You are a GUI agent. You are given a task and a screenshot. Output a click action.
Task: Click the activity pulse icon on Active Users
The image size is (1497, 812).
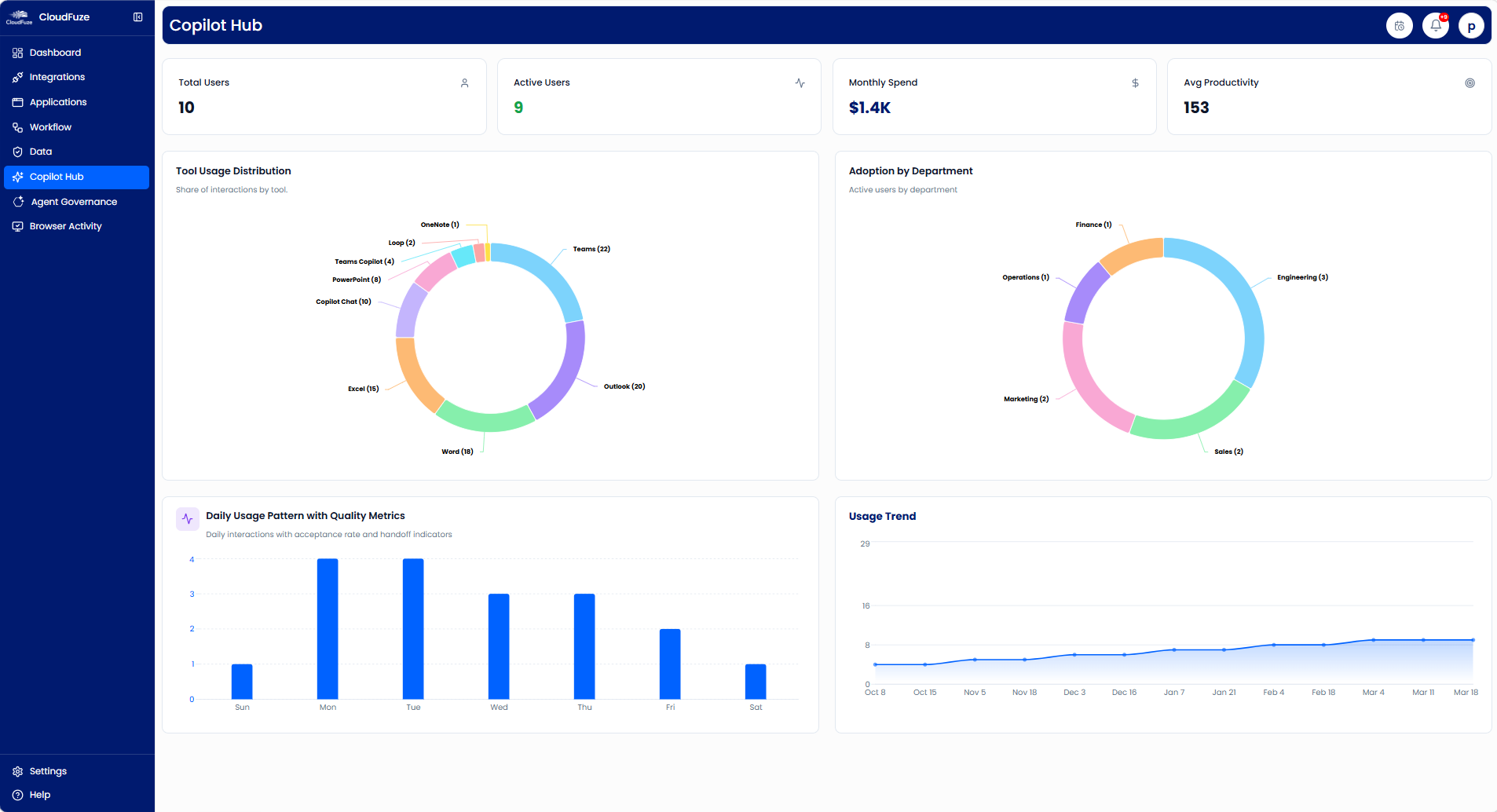[800, 82]
